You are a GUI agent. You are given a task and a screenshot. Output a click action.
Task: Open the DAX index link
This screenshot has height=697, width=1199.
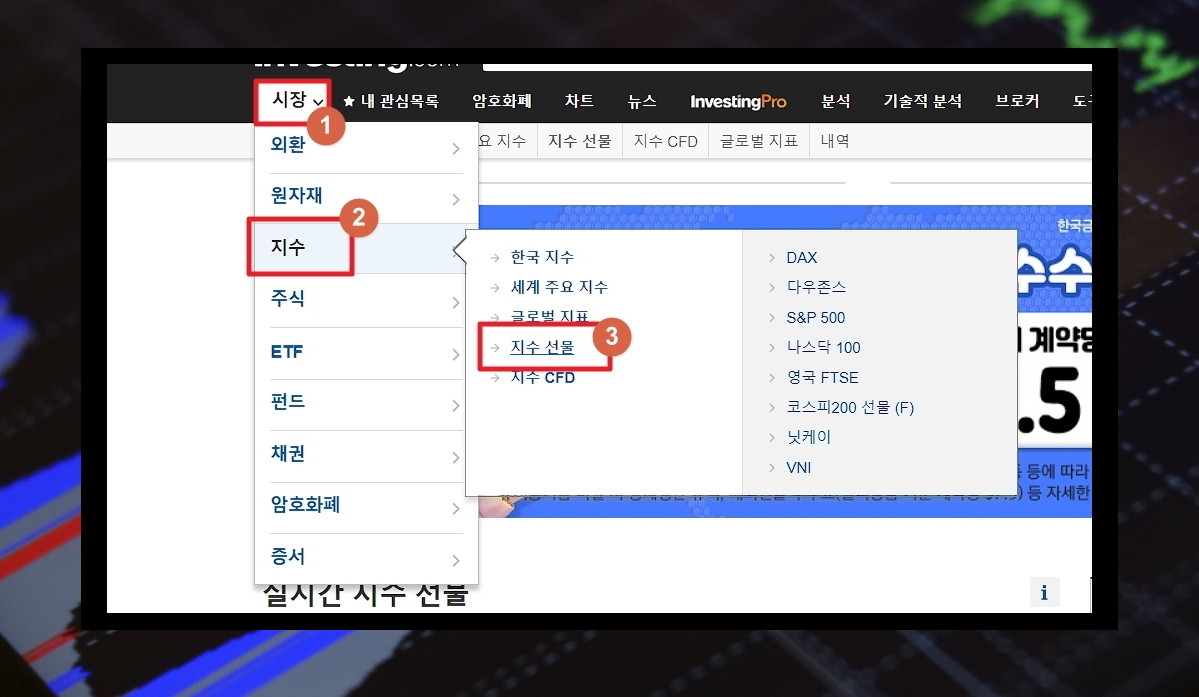tap(801, 258)
